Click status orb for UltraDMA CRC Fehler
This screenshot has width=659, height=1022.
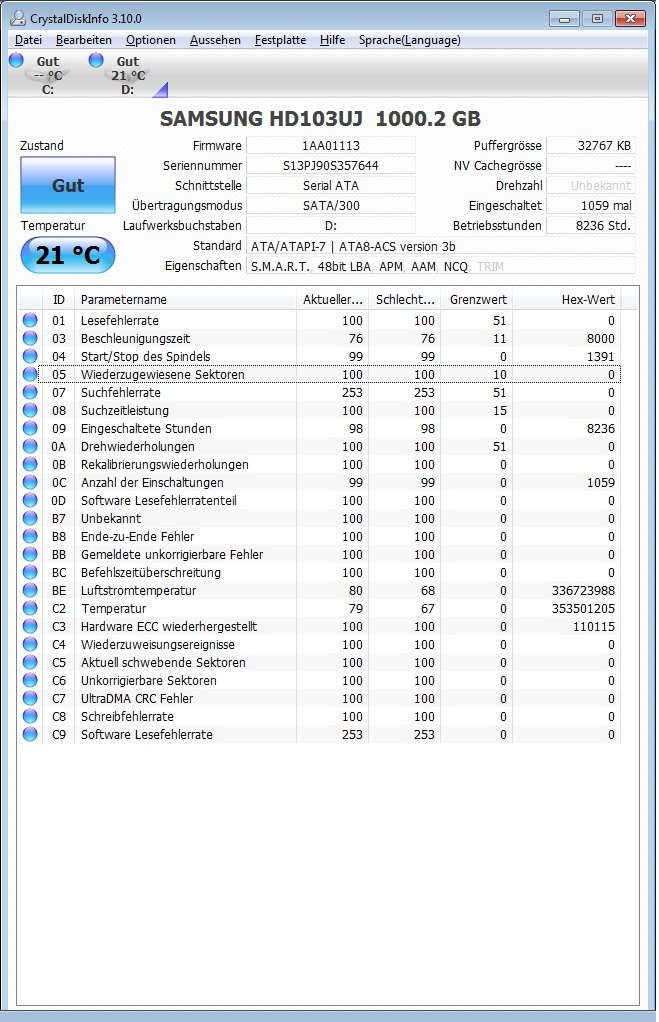(x=30, y=698)
